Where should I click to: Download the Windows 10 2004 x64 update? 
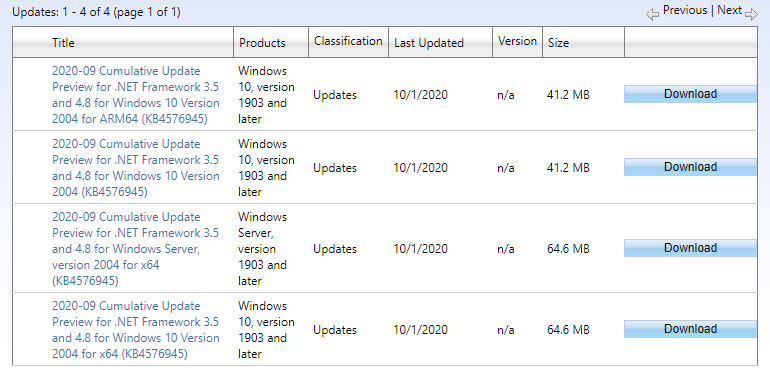[690, 329]
